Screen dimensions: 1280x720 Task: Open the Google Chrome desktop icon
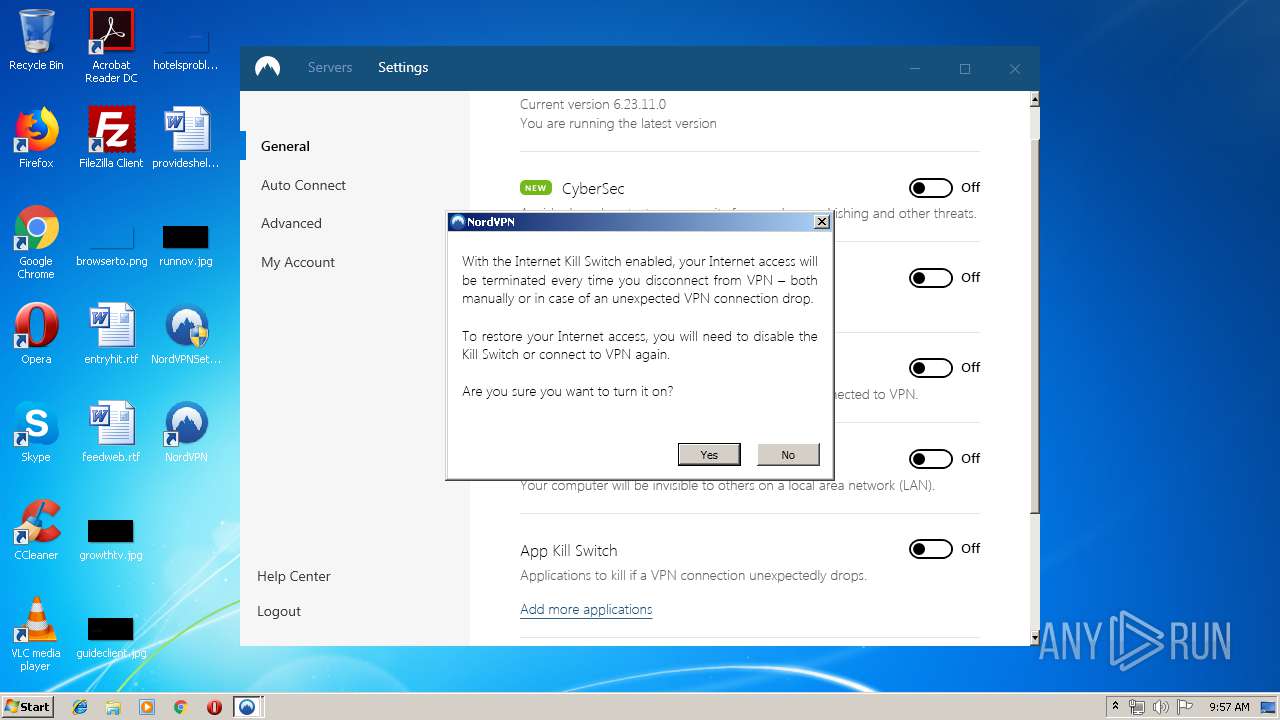(36, 242)
